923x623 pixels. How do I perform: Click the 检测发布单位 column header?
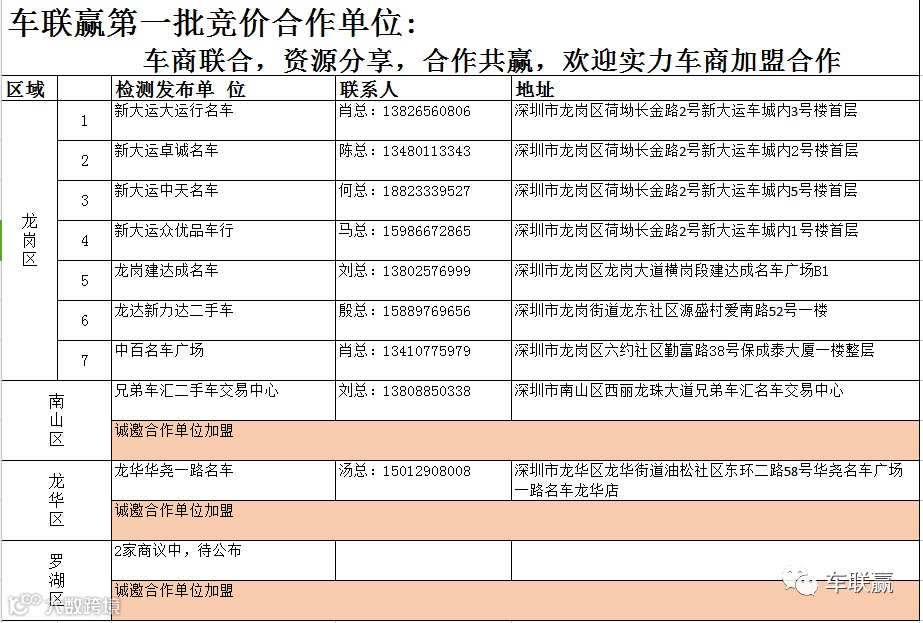(x=223, y=88)
